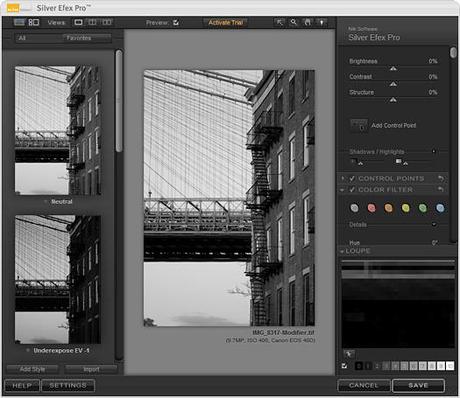Click the Contrast 0% value
This screenshot has width=460, height=398.
(x=433, y=77)
